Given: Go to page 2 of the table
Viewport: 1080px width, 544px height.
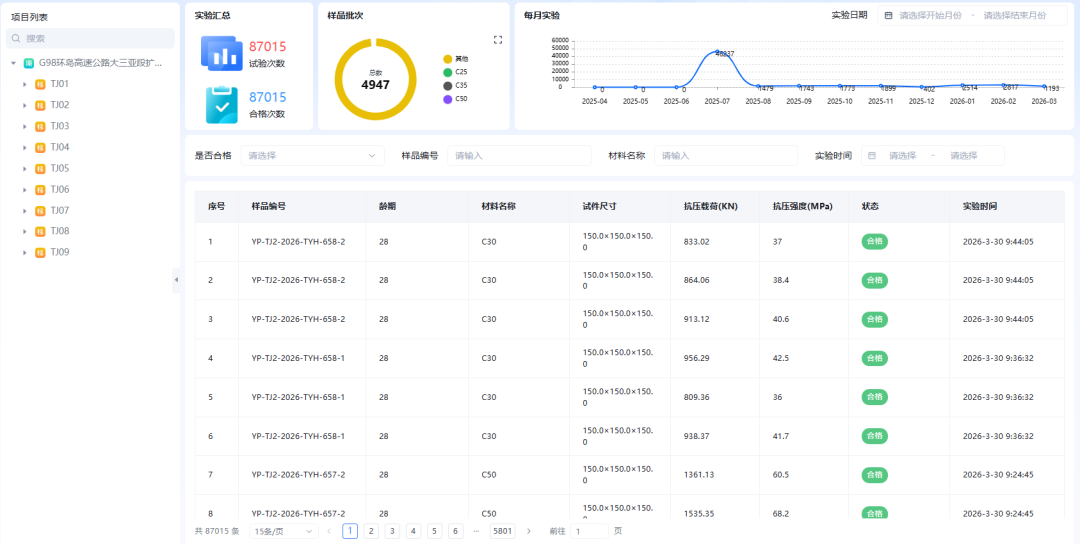Looking at the screenshot, I should pos(371,531).
